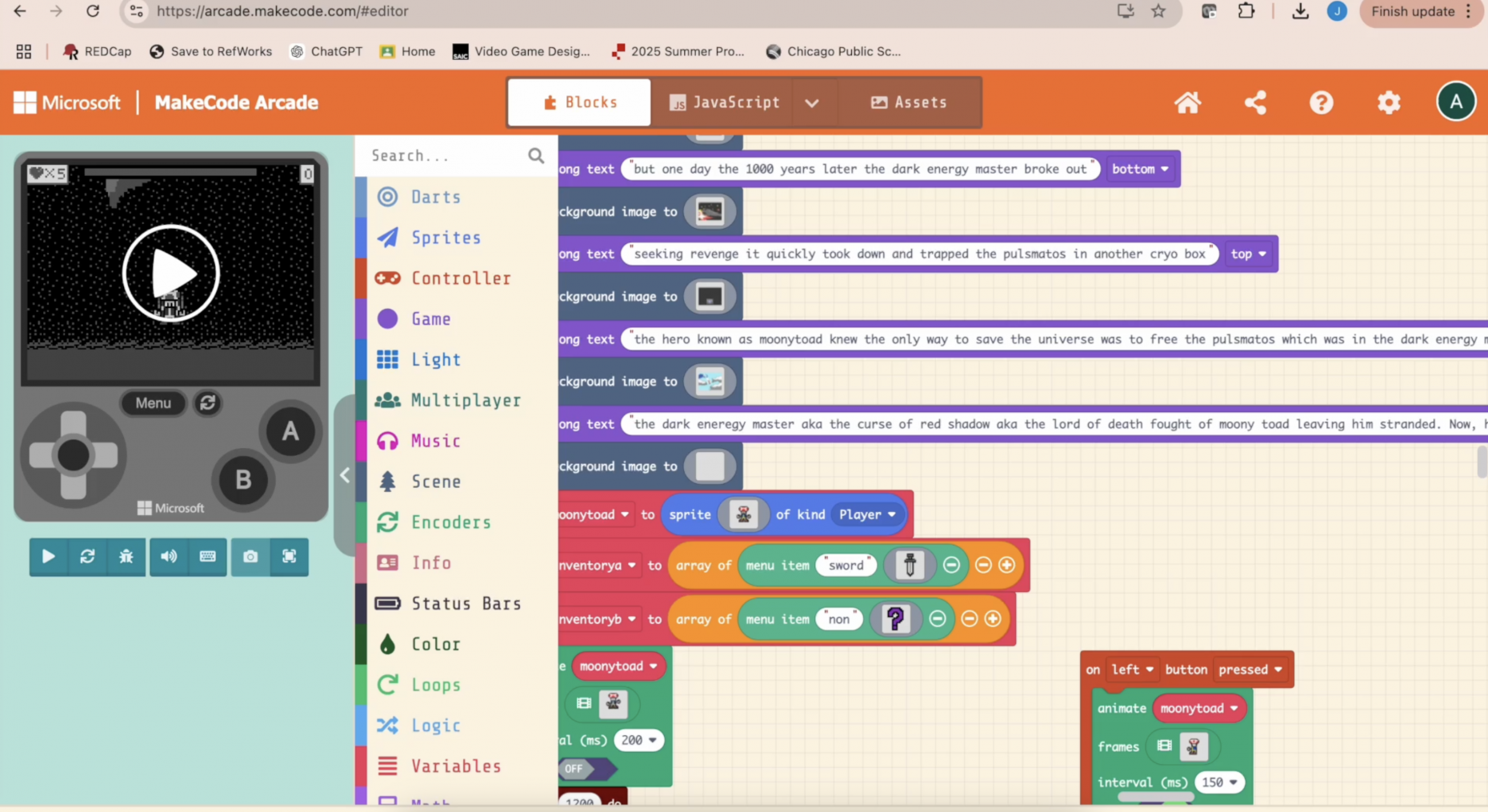The height and width of the screenshot is (812, 1488).
Task: Click the Share project icon
Action: [x=1255, y=102]
